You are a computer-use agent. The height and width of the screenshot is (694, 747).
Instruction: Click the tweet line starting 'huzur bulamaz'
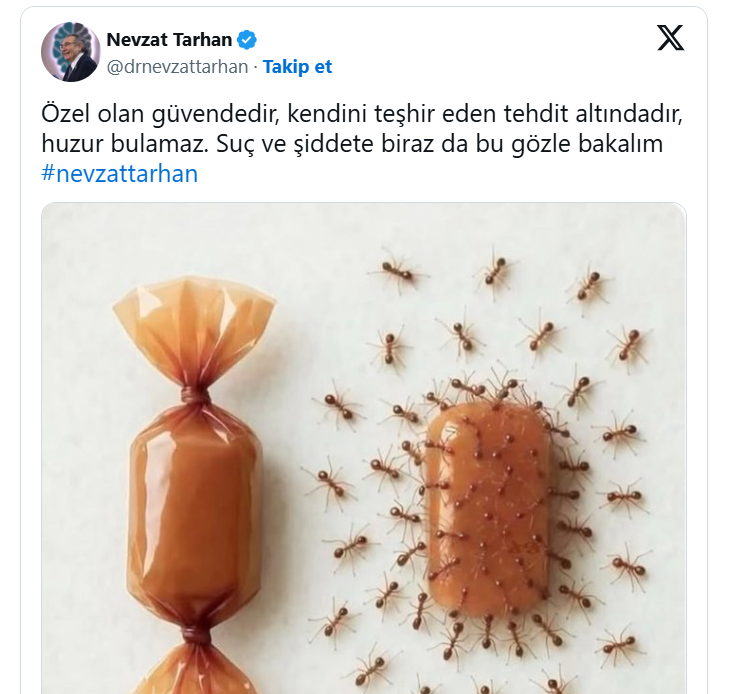352,144
